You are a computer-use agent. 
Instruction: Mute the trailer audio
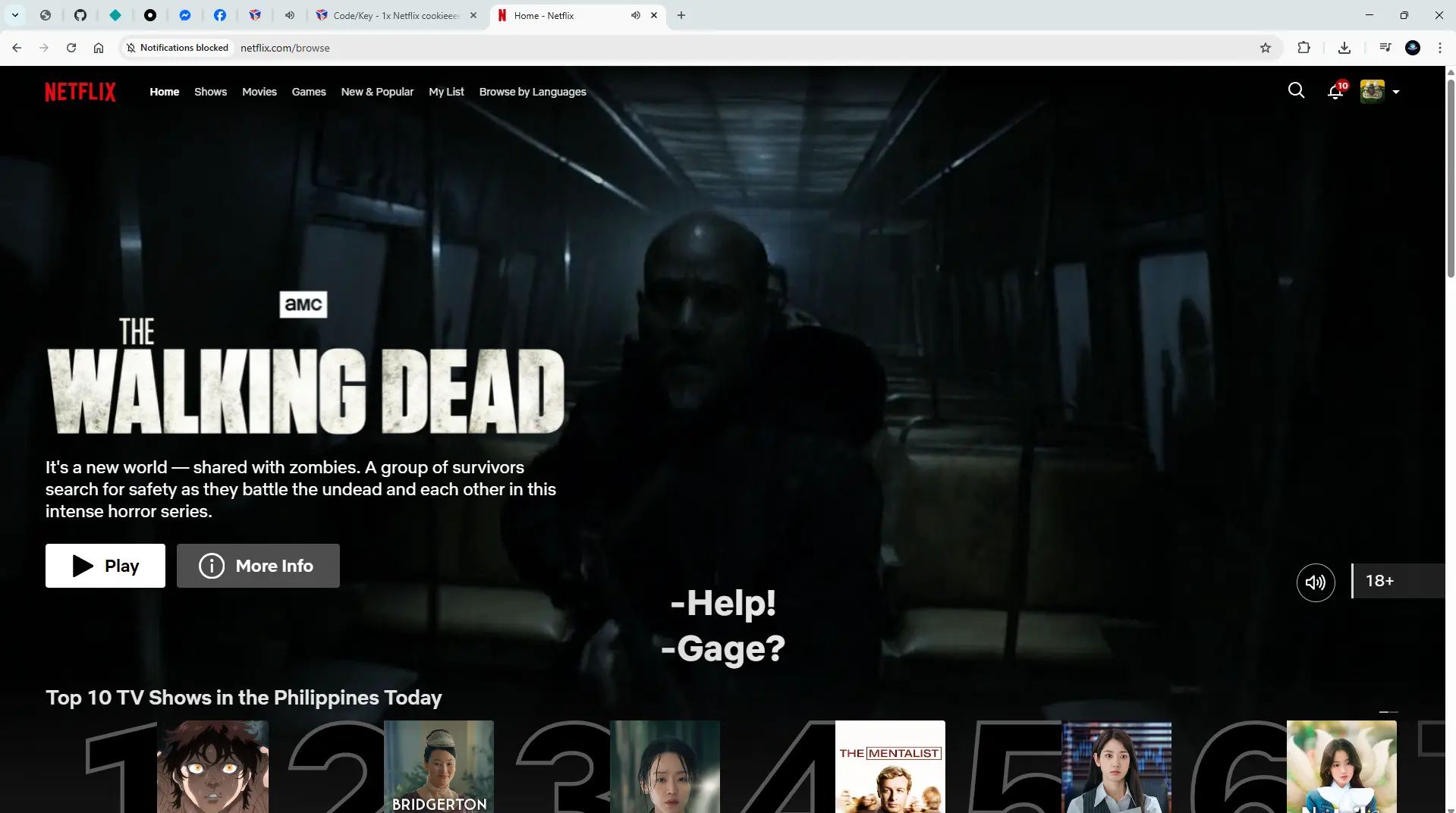[1315, 582]
